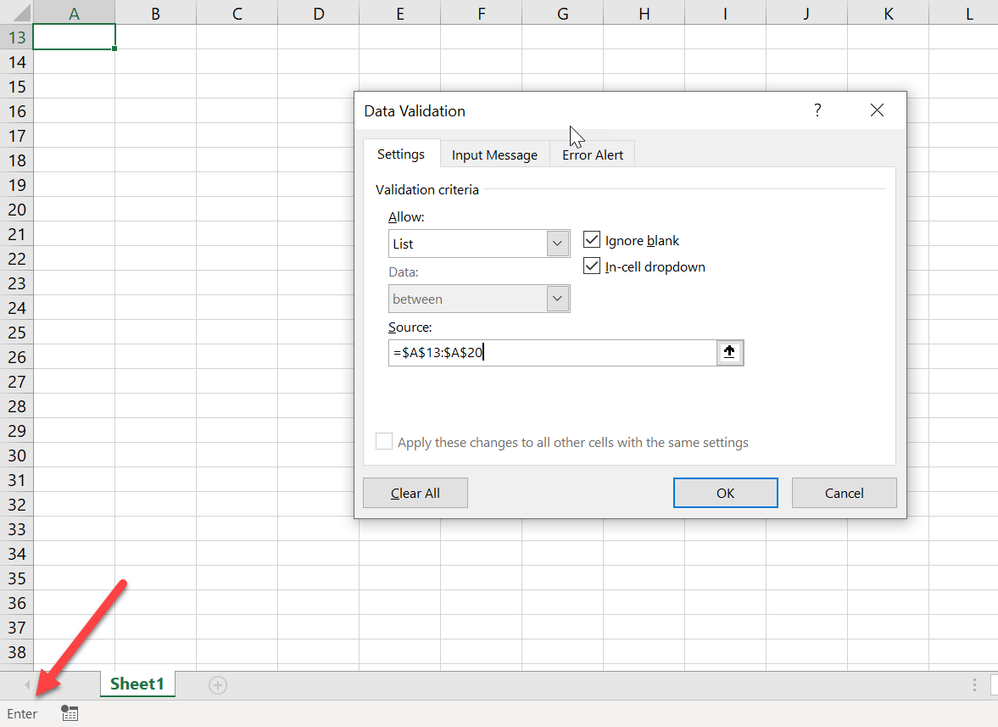Select row 38 header

click(17, 652)
